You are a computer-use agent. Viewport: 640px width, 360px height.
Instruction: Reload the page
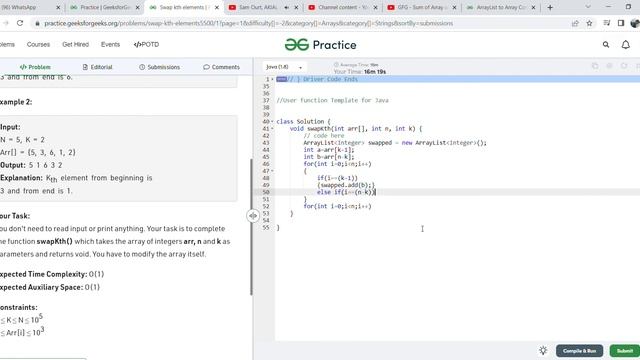[20, 23]
